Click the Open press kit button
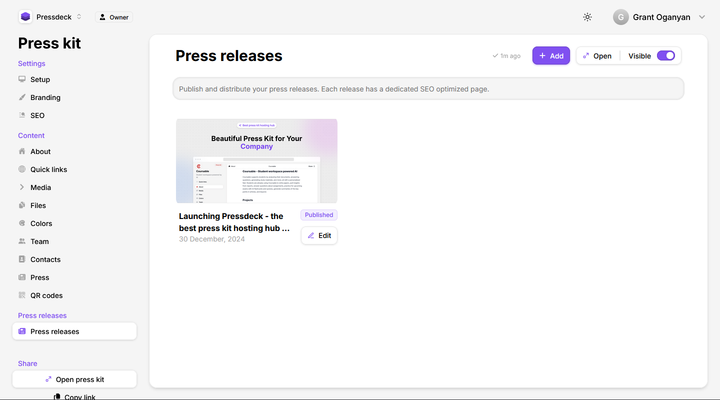 pyautogui.click(x=74, y=380)
